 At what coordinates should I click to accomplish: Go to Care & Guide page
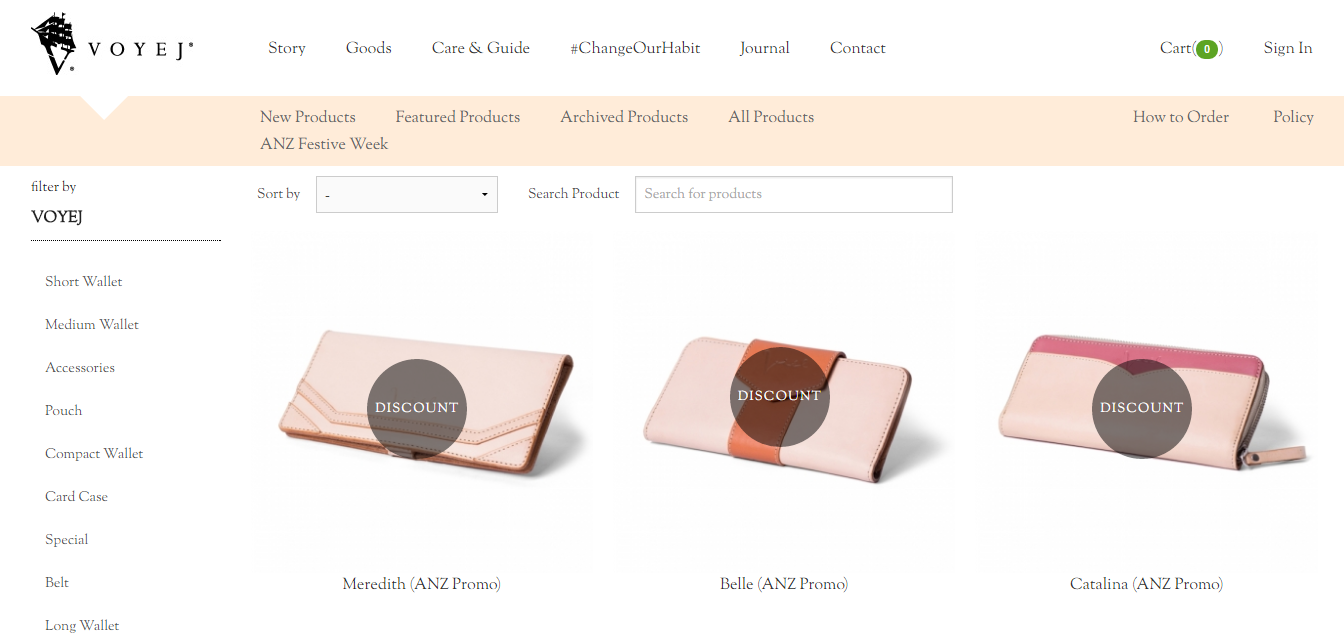481,48
